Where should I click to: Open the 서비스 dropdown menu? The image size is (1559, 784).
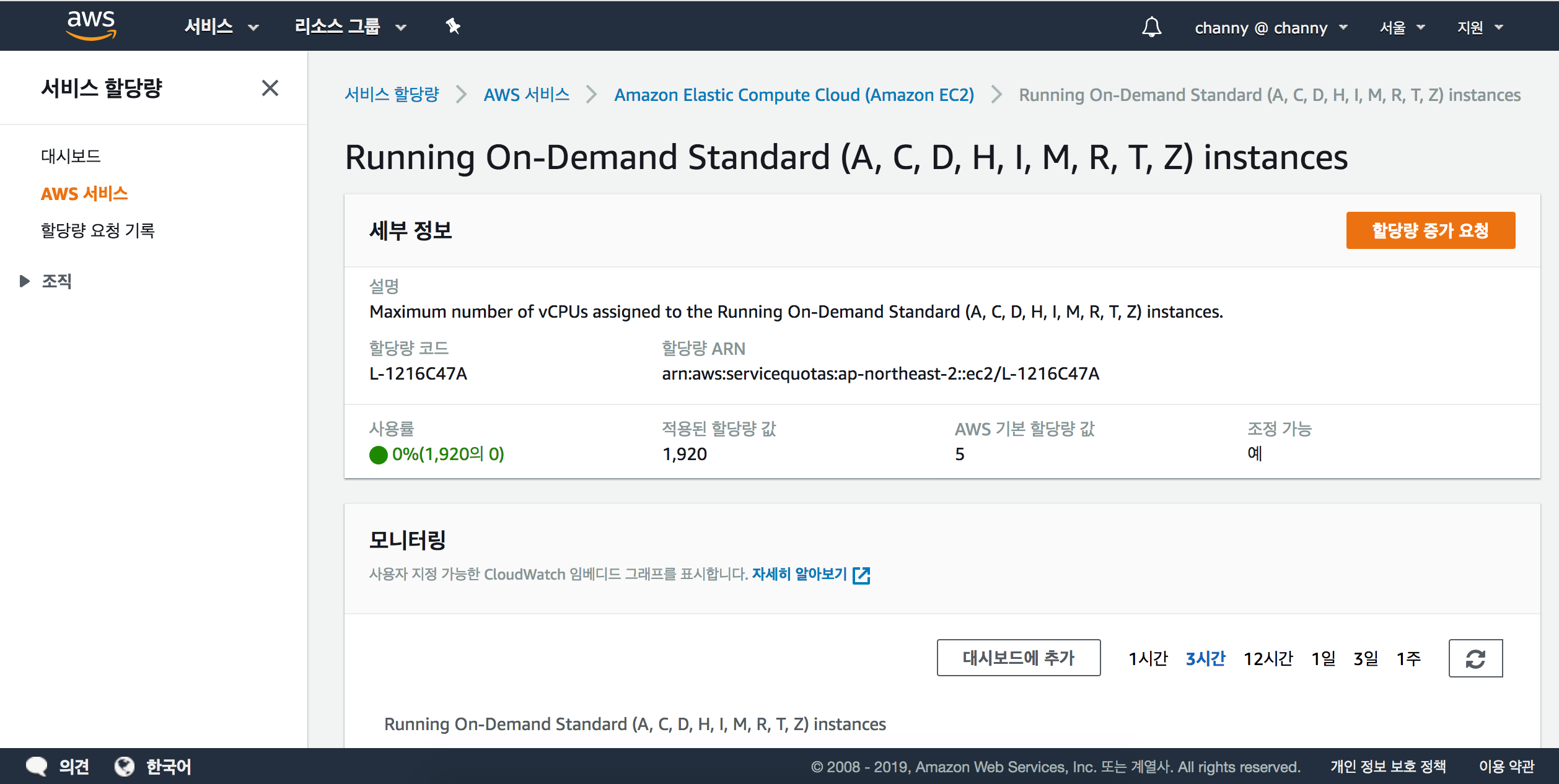[221, 27]
